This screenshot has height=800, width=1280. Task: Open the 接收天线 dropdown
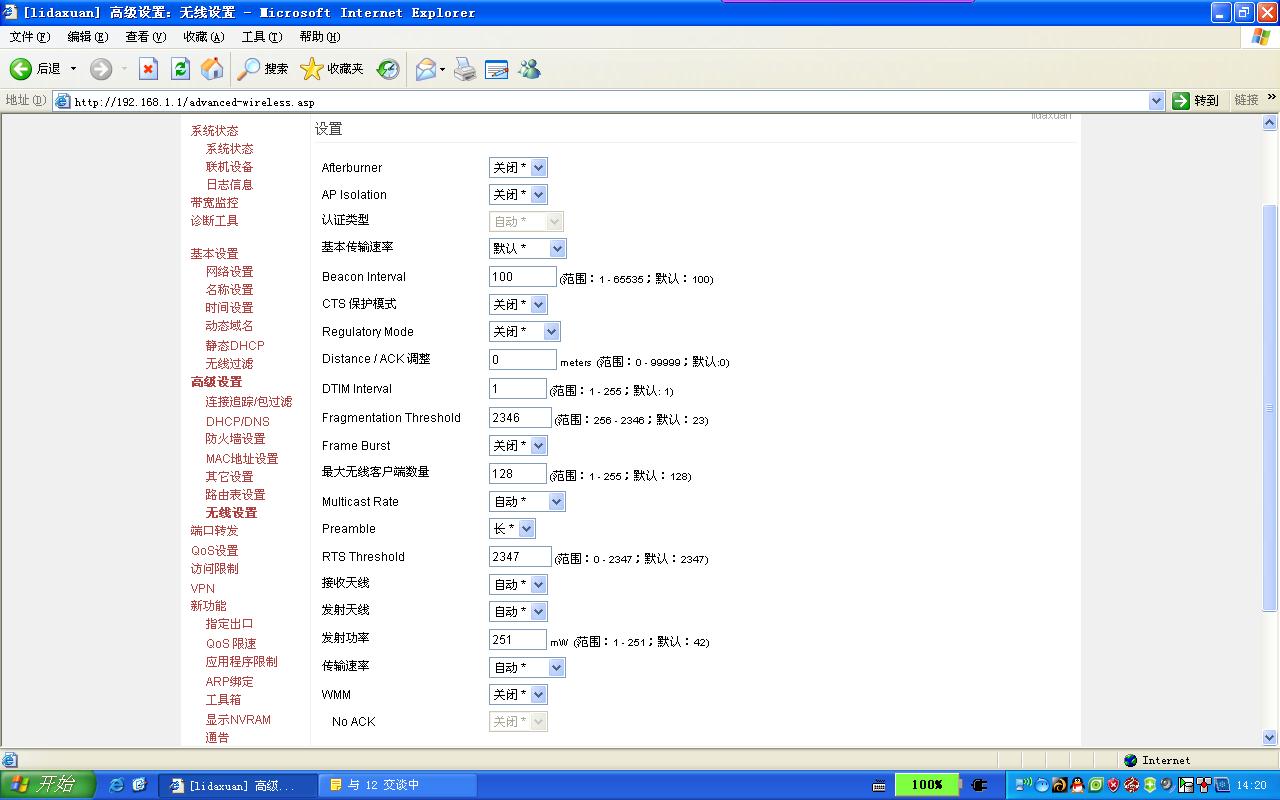tap(518, 584)
